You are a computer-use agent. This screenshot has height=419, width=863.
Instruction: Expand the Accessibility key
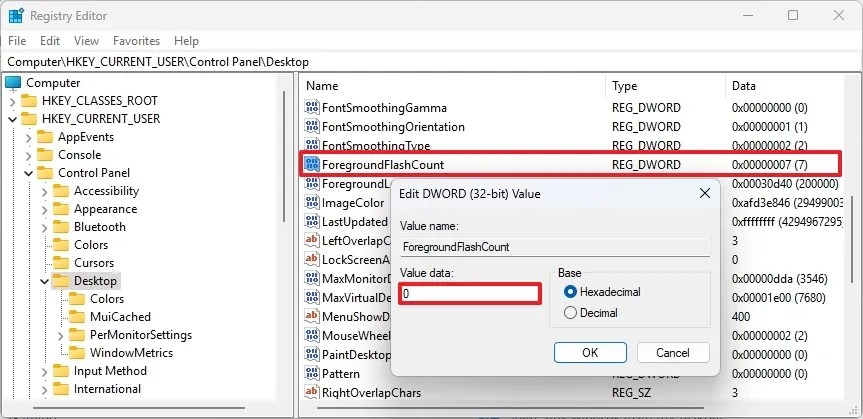(x=45, y=192)
